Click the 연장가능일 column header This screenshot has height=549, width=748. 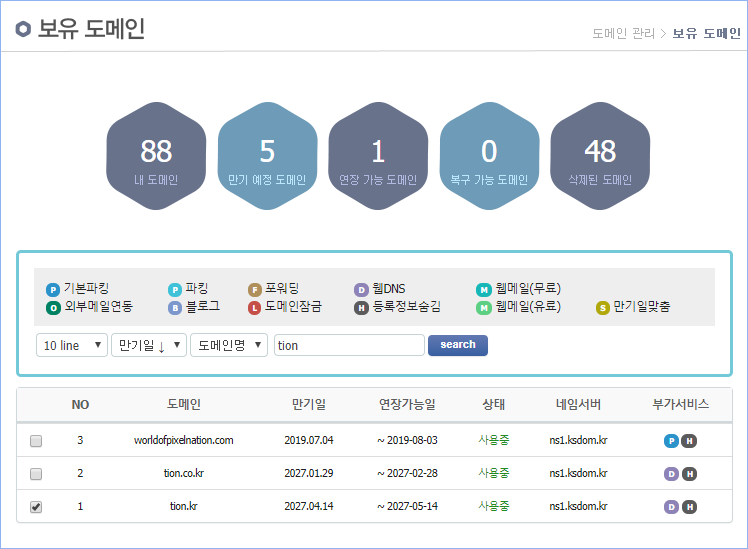point(407,404)
